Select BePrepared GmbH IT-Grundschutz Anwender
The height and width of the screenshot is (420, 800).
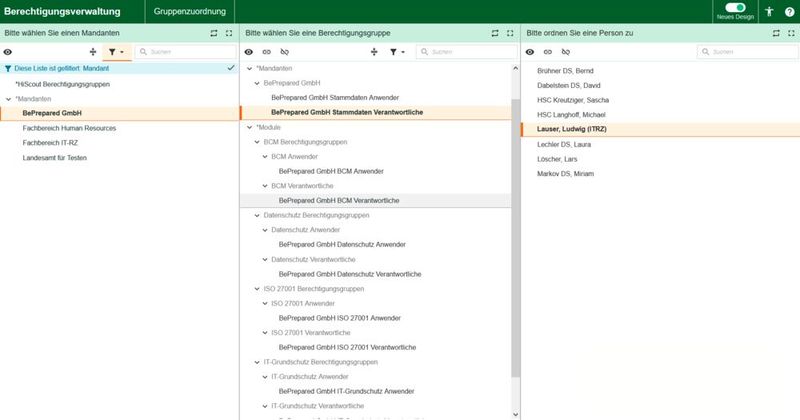click(346, 391)
